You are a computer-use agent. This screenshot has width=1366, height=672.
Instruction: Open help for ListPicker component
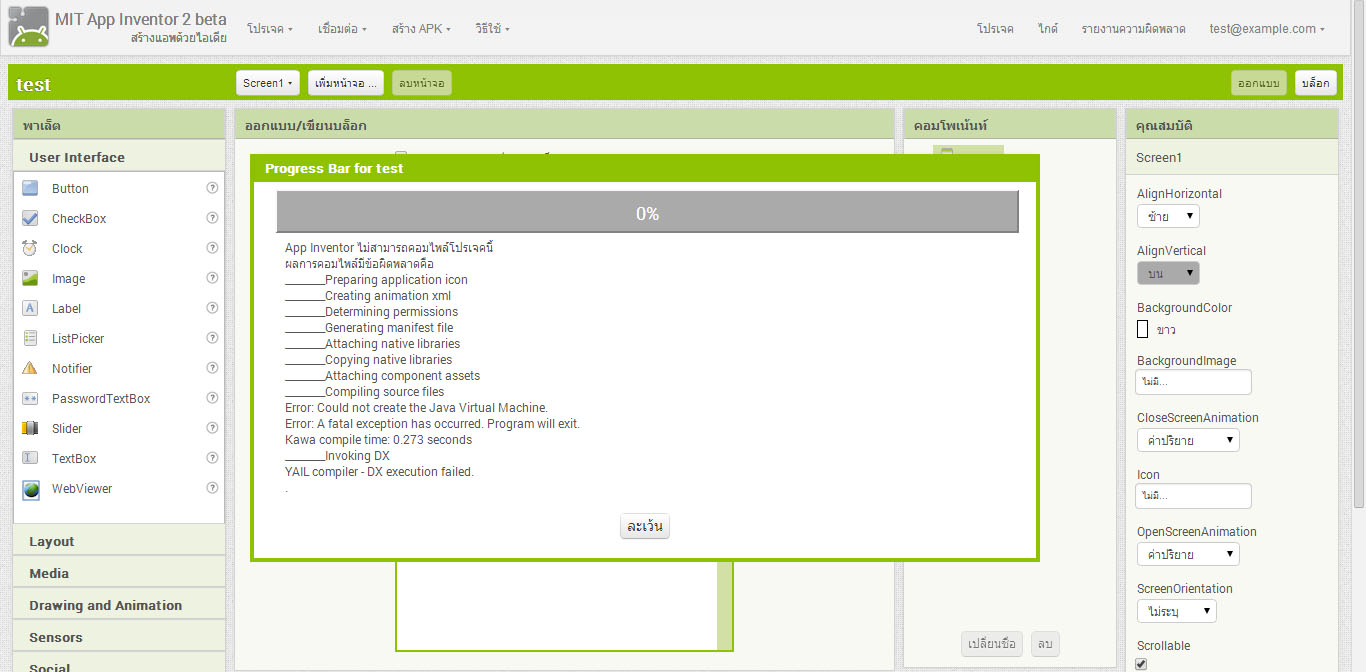(212, 338)
